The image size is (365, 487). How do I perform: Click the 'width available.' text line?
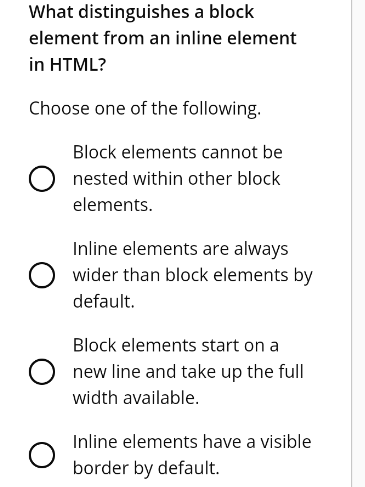click(x=136, y=398)
